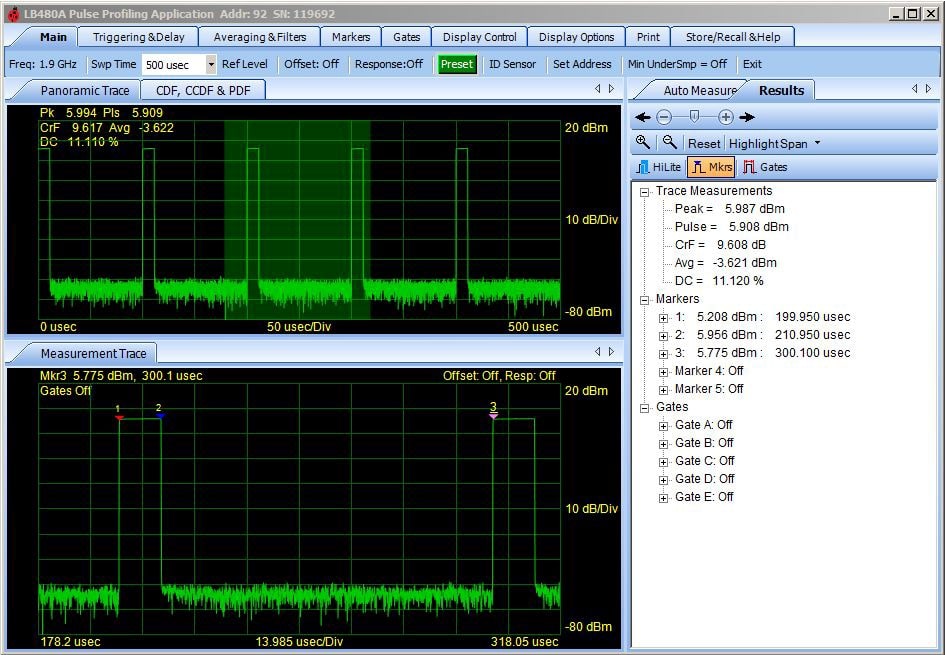This screenshot has height=655, width=945.
Task: Click the circled minus zoom button
Action: [x=664, y=117]
